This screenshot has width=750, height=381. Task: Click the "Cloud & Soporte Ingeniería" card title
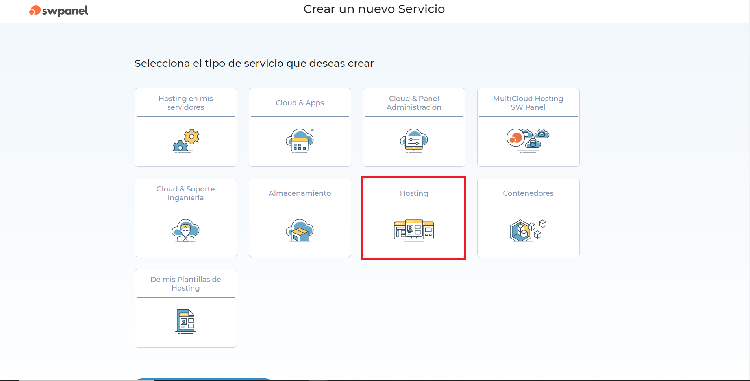pyautogui.click(x=186, y=193)
